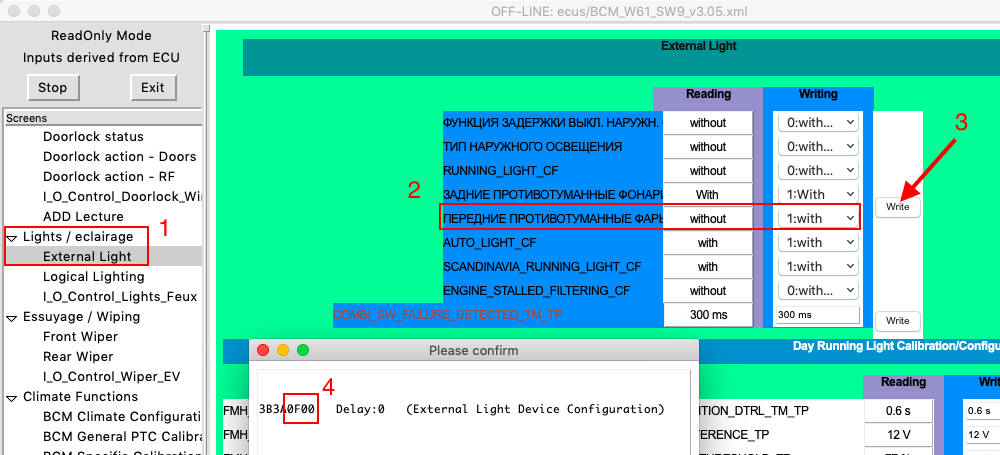Open I_O_Control_Doorlock screen item
The width and height of the screenshot is (1000, 455).
coord(122,197)
